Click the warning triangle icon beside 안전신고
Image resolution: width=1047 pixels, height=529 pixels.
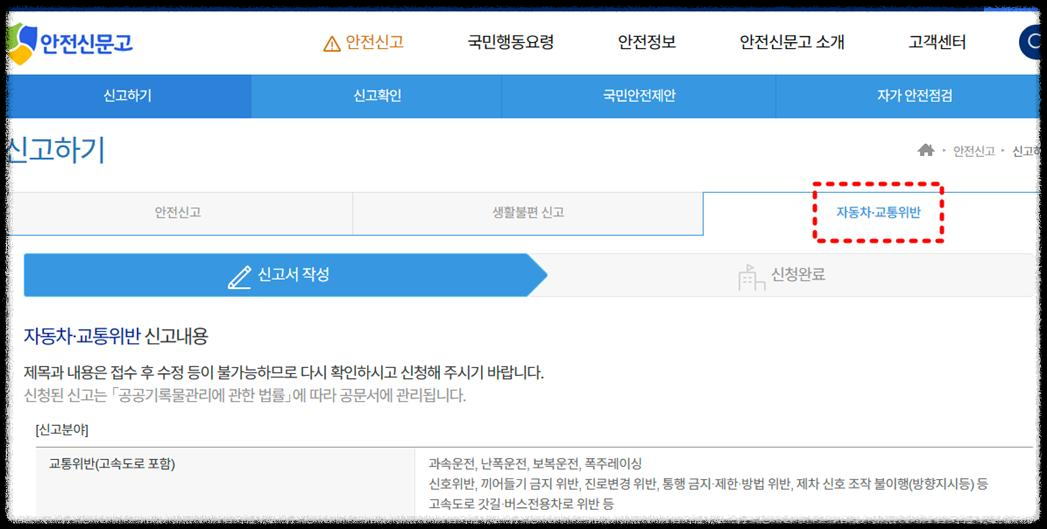332,43
